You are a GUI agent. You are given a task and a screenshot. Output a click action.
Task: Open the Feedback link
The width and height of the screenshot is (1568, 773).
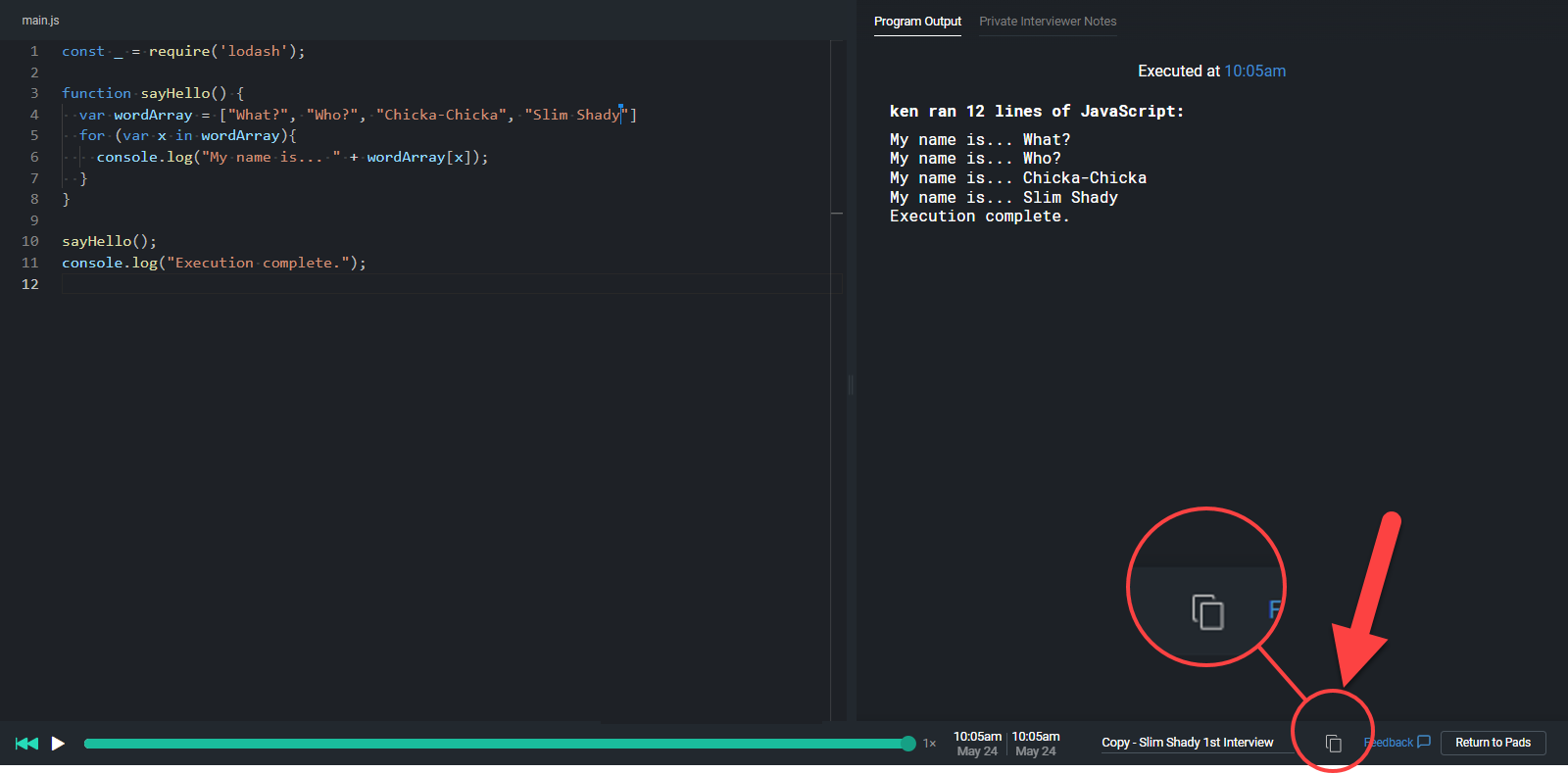(1397, 743)
